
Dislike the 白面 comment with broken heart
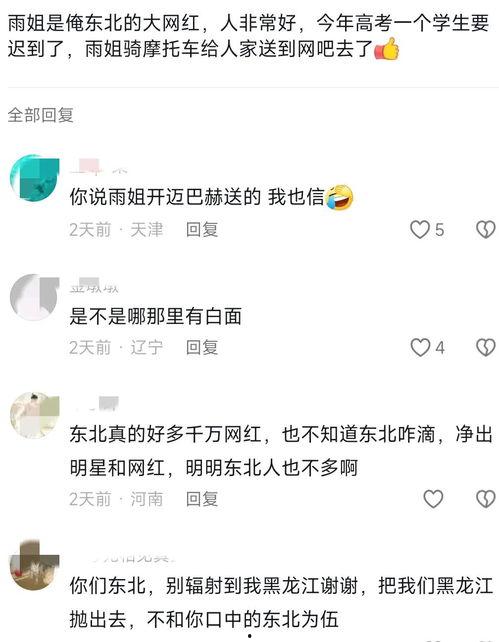tap(486, 348)
